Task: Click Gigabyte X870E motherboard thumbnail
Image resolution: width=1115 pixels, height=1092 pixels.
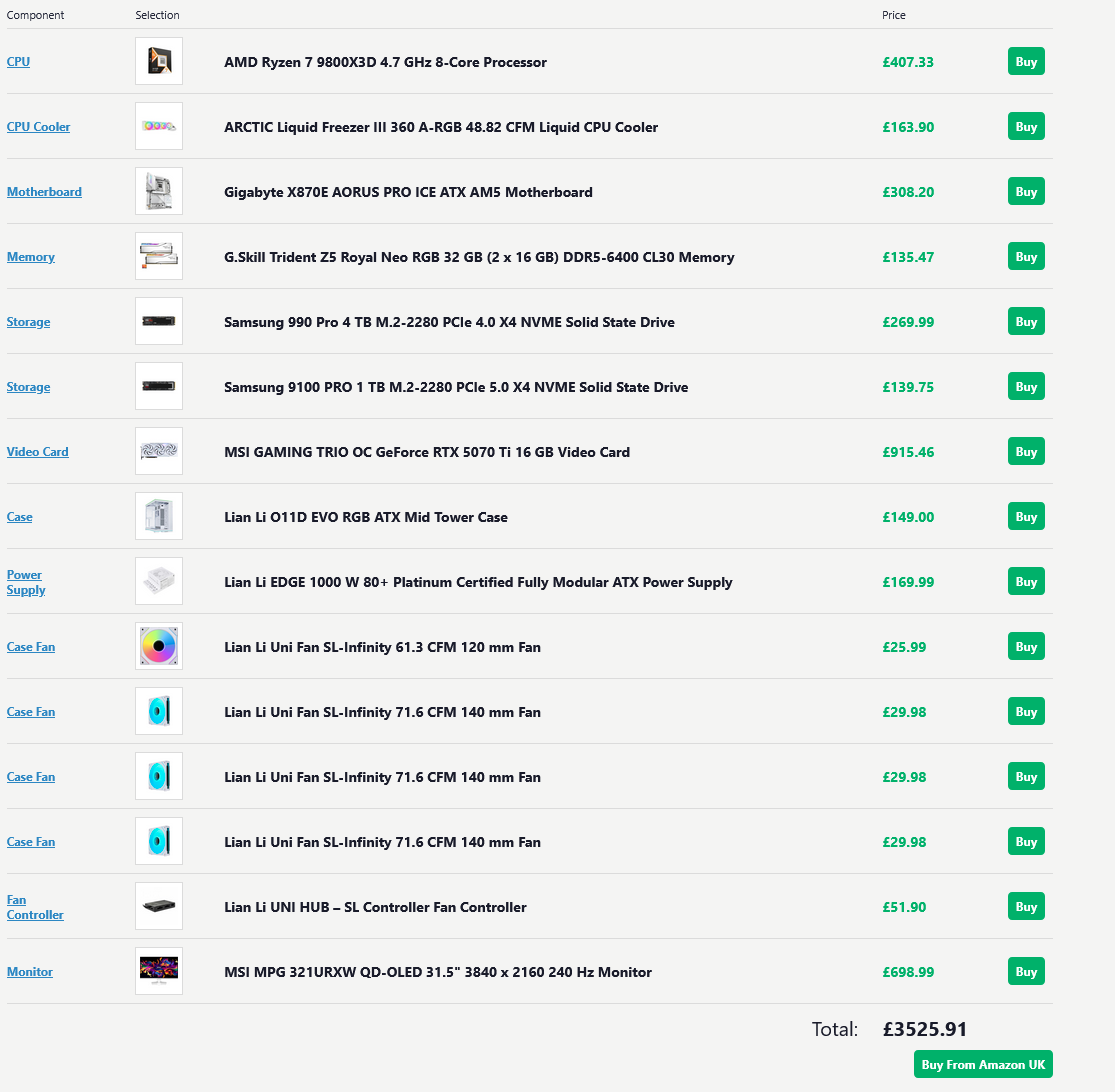Action: pos(159,191)
